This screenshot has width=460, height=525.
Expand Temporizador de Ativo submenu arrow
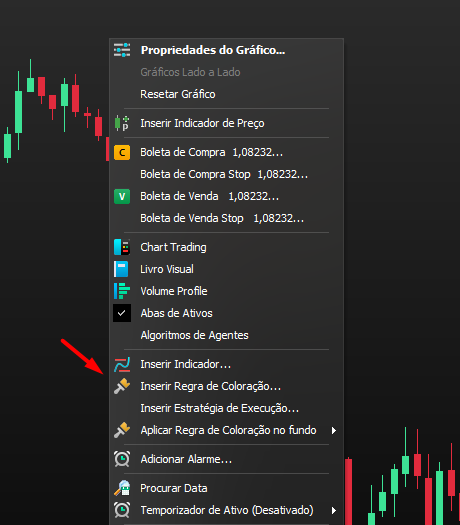click(x=333, y=510)
